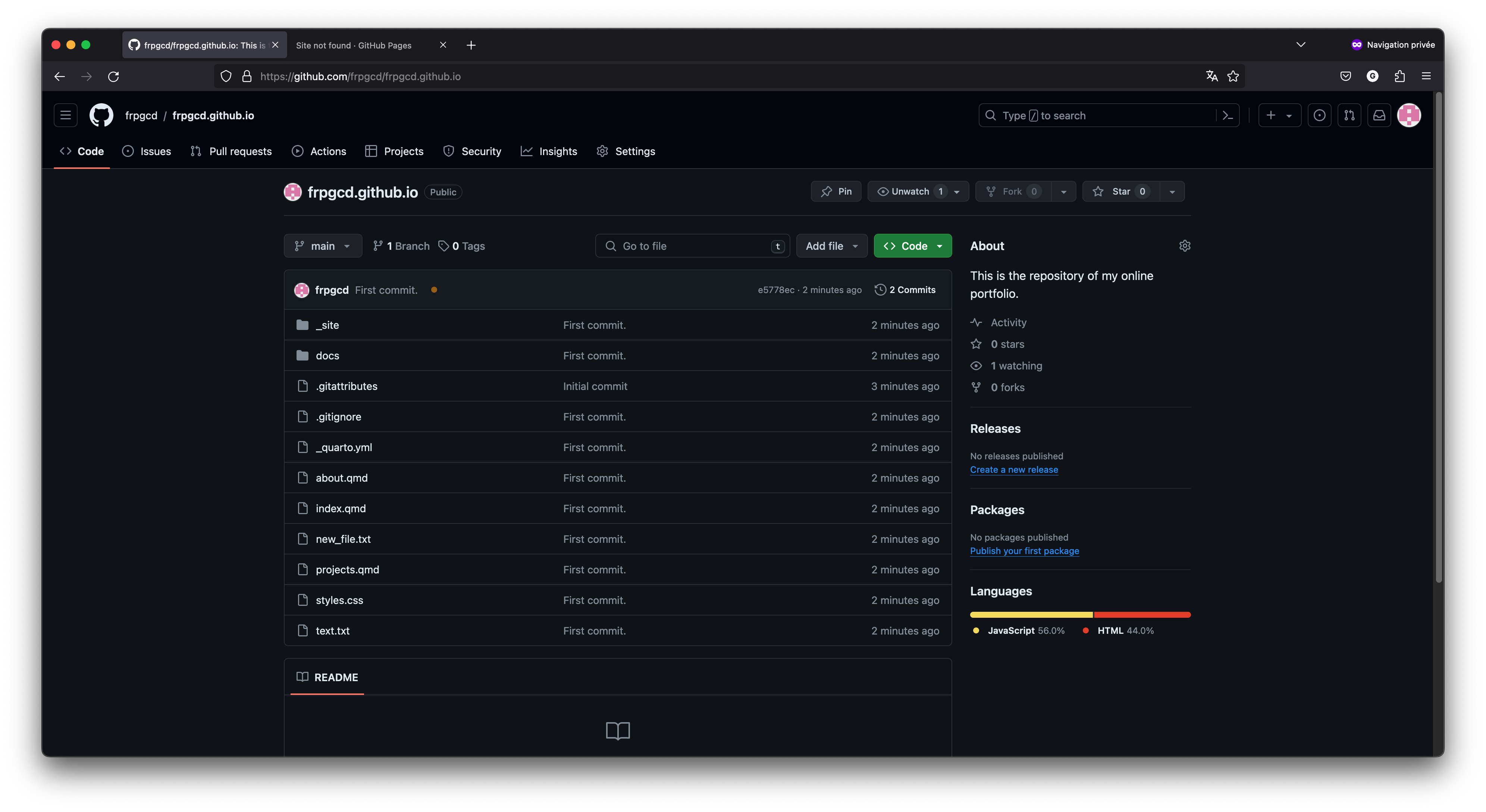Open the create new plus dropdown
1486x812 pixels.
coord(1279,115)
